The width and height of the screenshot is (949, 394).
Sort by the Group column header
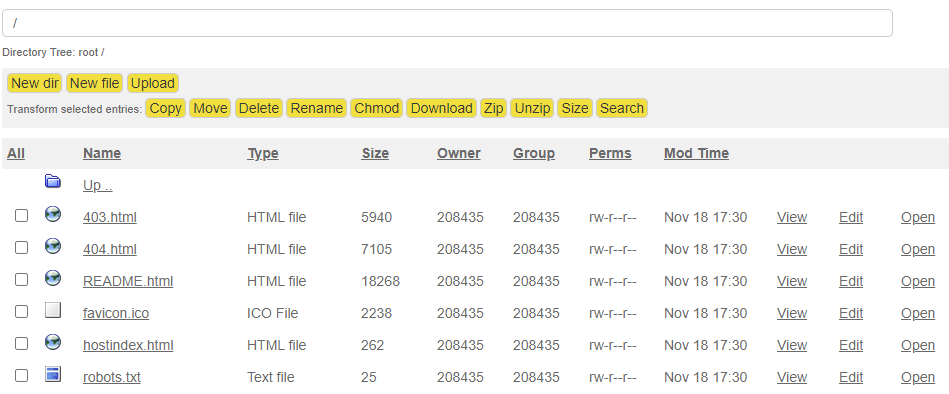click(534, 154)
